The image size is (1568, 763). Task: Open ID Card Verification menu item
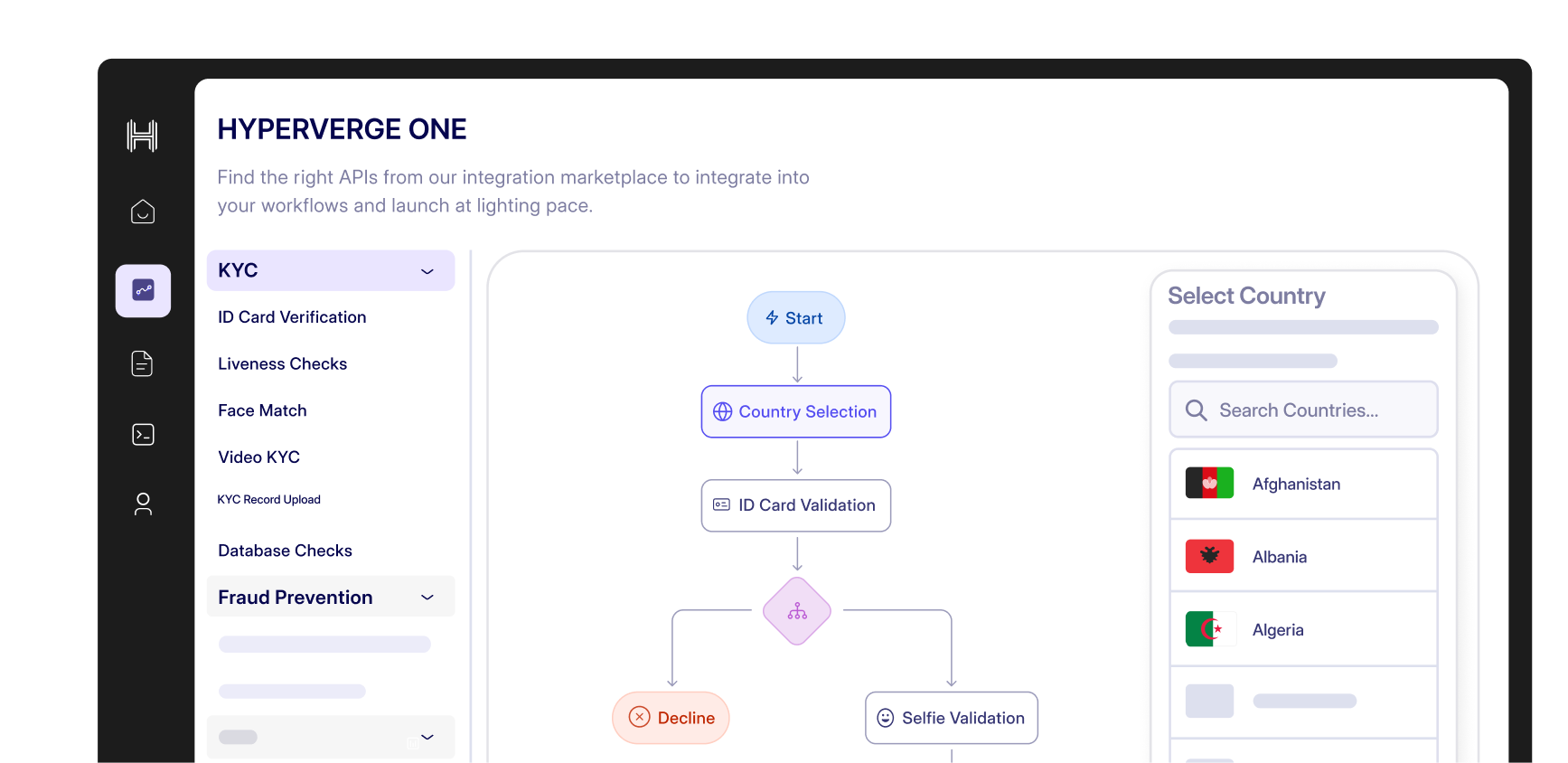[292, 317]
